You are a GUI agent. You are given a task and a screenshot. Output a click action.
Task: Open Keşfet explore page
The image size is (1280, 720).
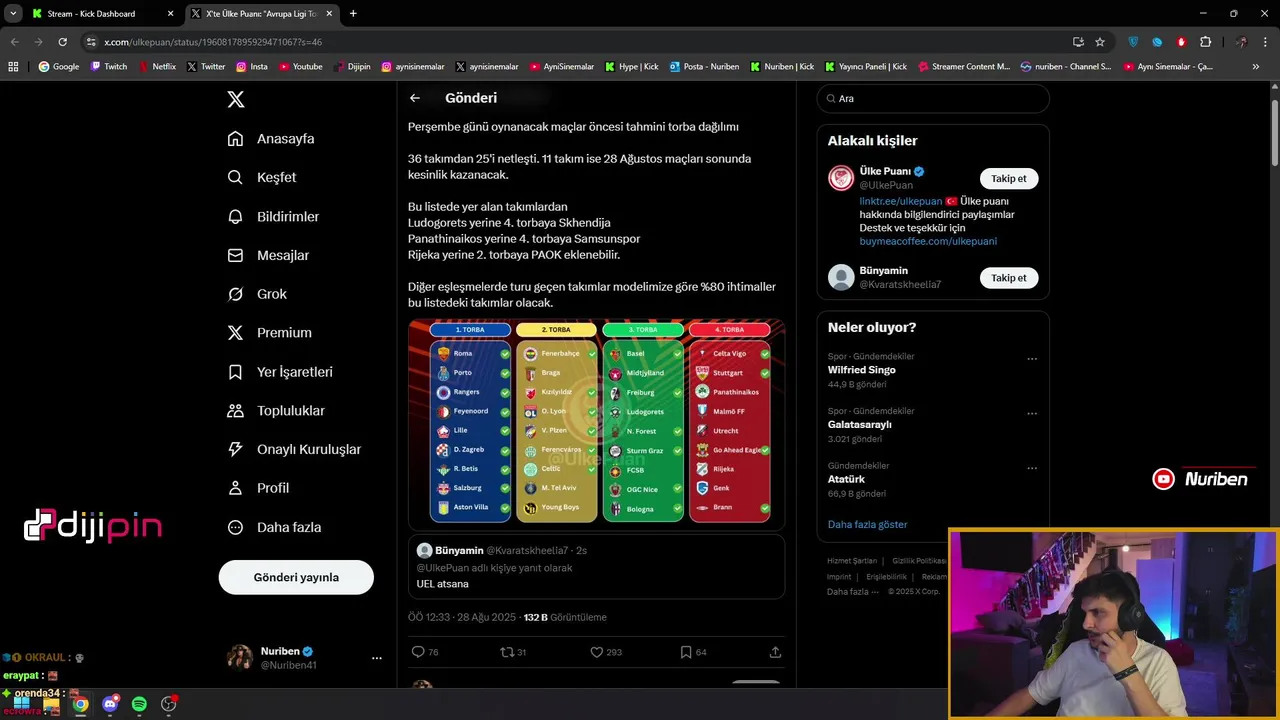pos(262,177)
